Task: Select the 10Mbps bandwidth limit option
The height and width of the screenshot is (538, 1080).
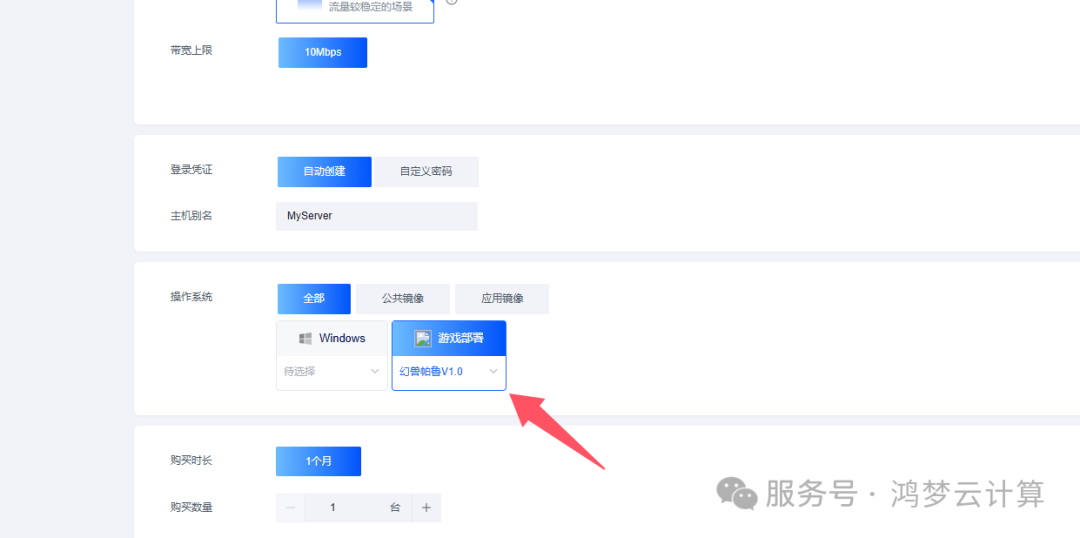Action: tap(322, 52)
